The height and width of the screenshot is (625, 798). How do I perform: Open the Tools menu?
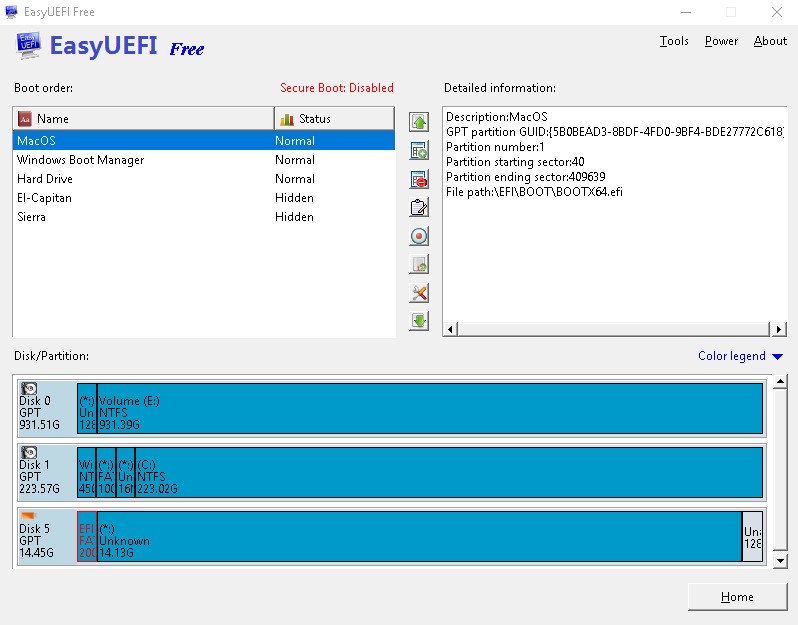[674, 41]
